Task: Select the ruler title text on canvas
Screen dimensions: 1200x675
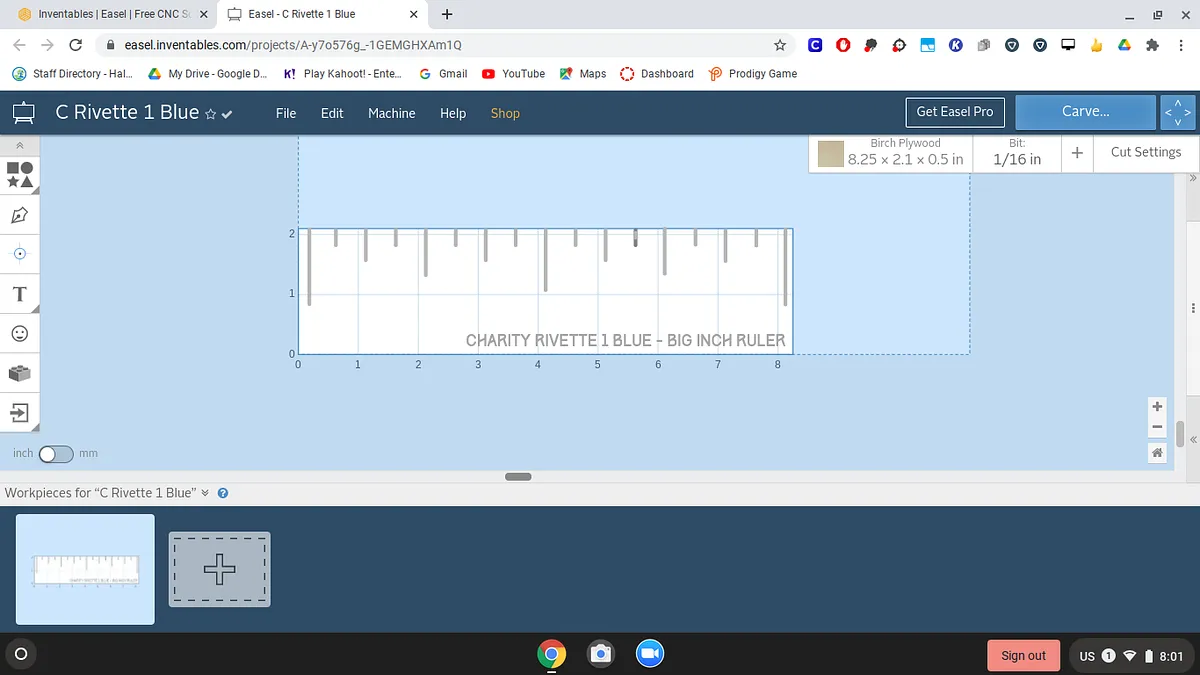Action: 625,340
